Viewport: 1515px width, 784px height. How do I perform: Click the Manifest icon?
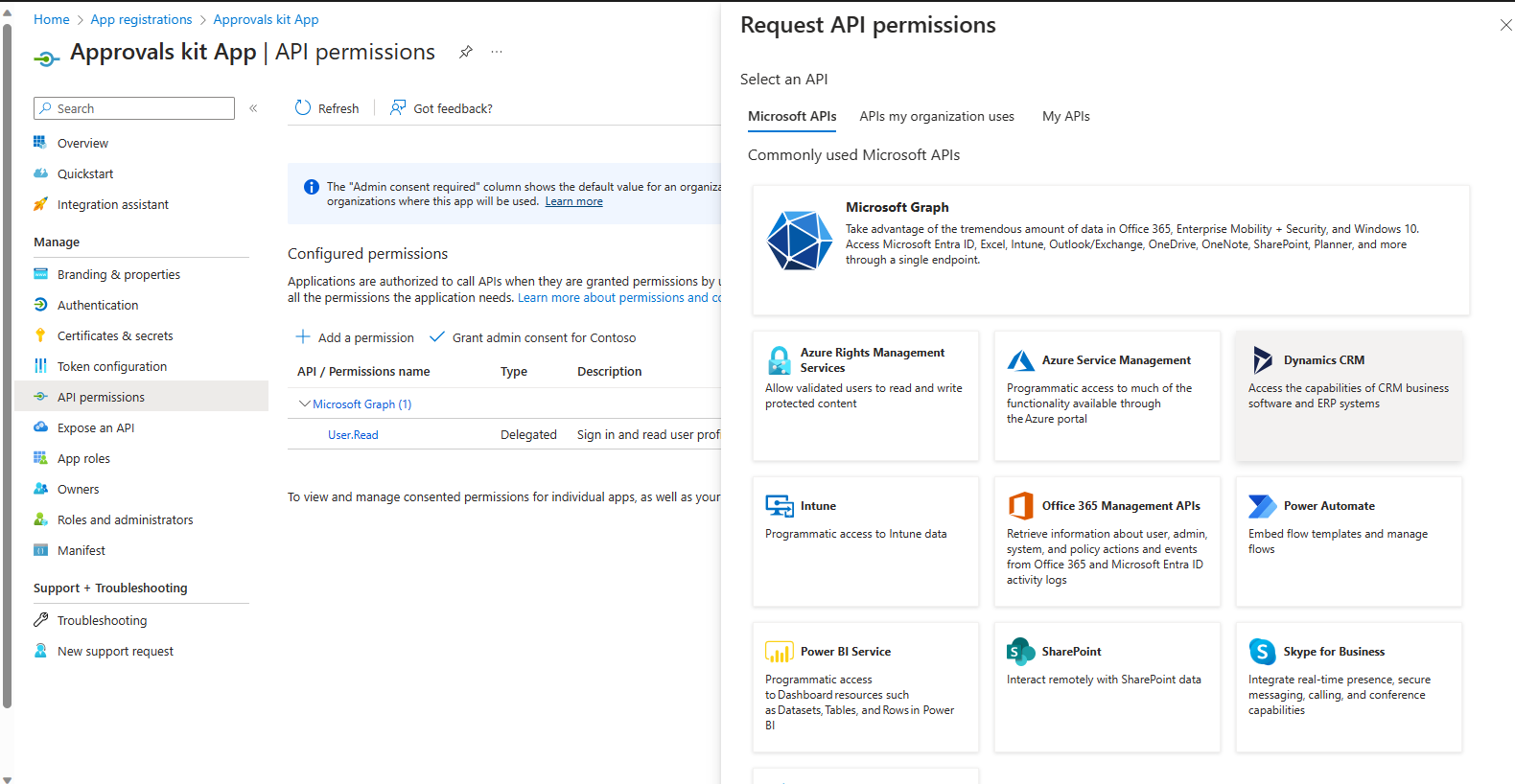tap(40, 550)
